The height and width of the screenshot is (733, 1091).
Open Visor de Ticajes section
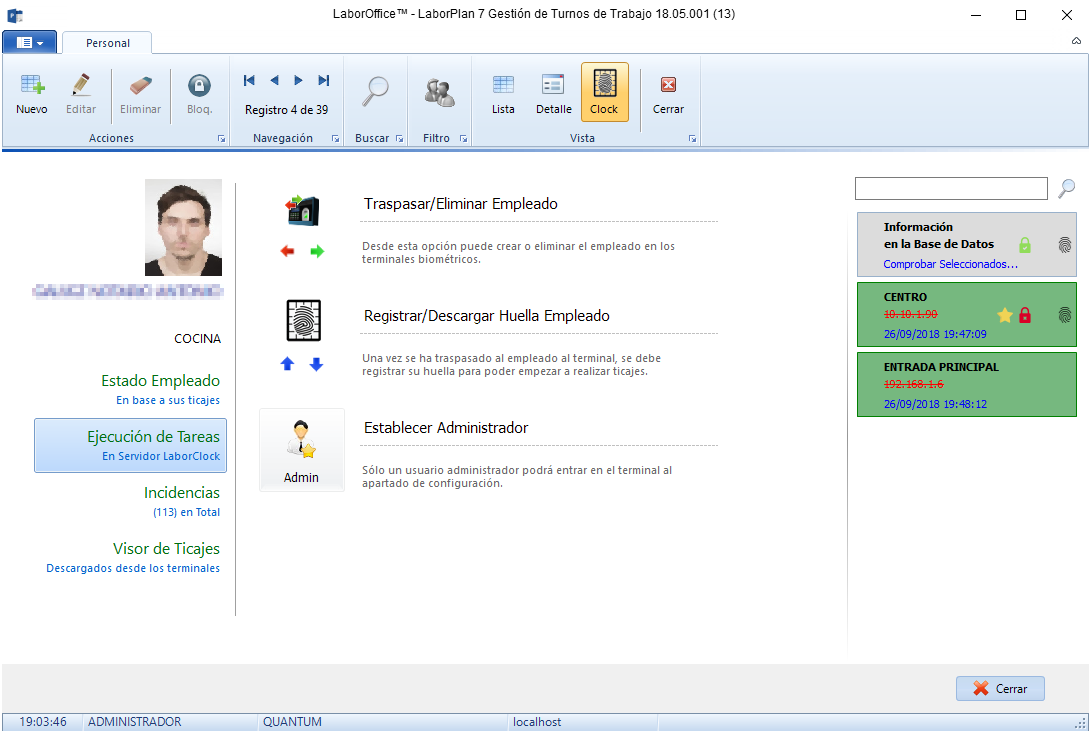(133, 558)
